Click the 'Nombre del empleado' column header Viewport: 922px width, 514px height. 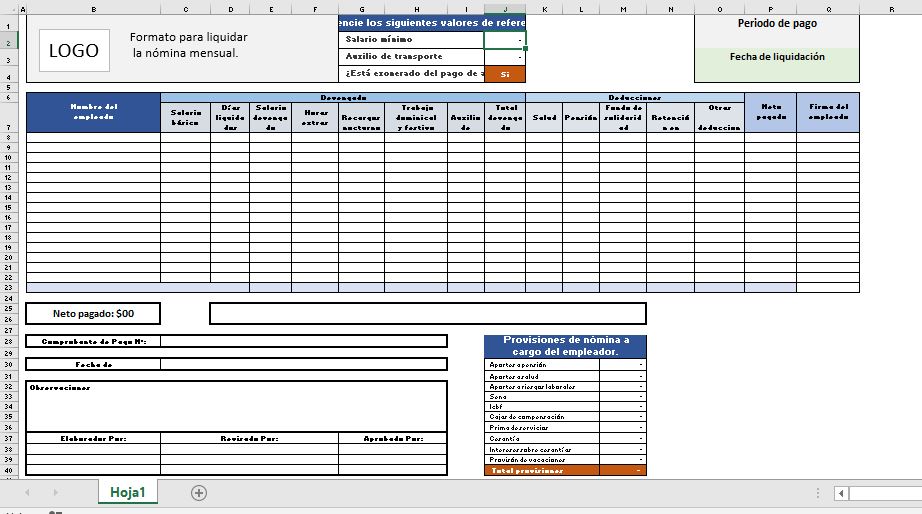coord(93,112)
